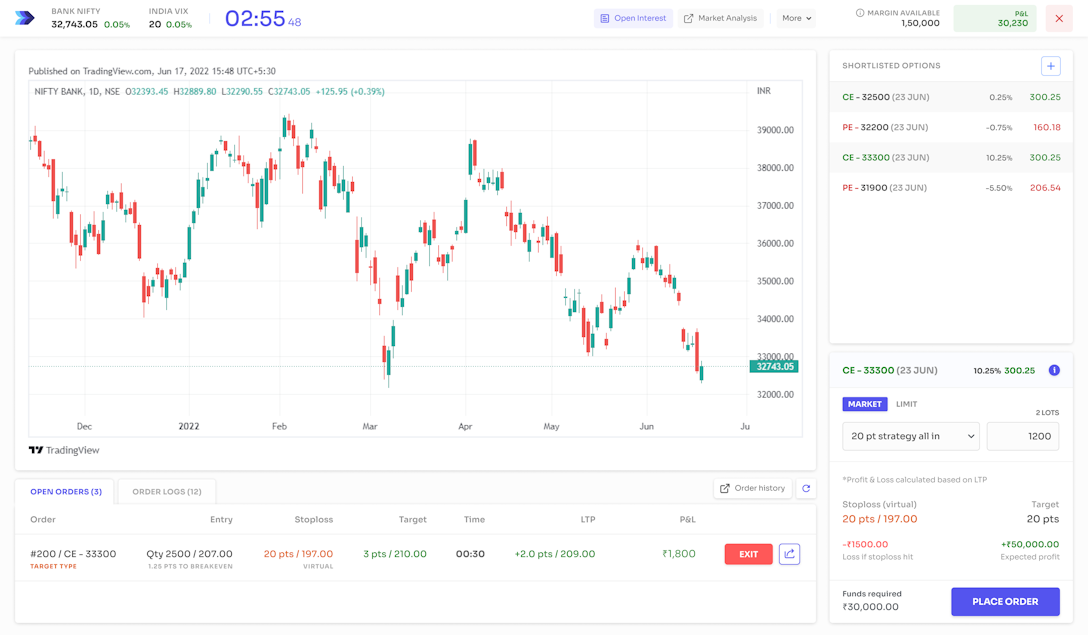Click the plus icon in Shortlisted Options
Screen dimensions: 1088x635
(1050, 66)
